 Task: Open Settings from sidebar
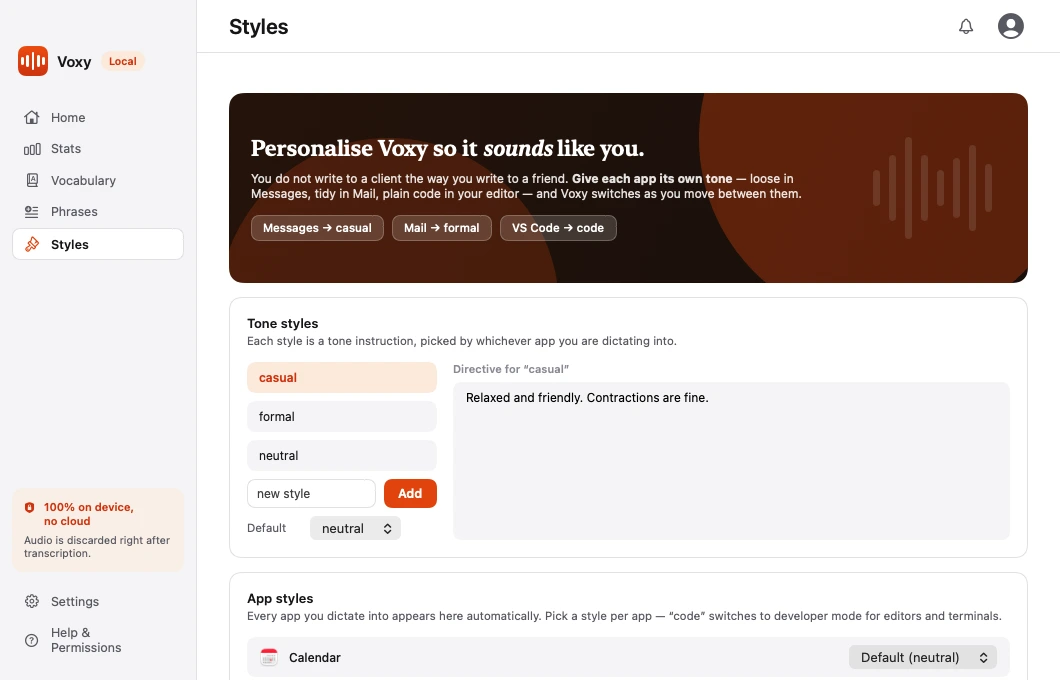pos(98,601)
